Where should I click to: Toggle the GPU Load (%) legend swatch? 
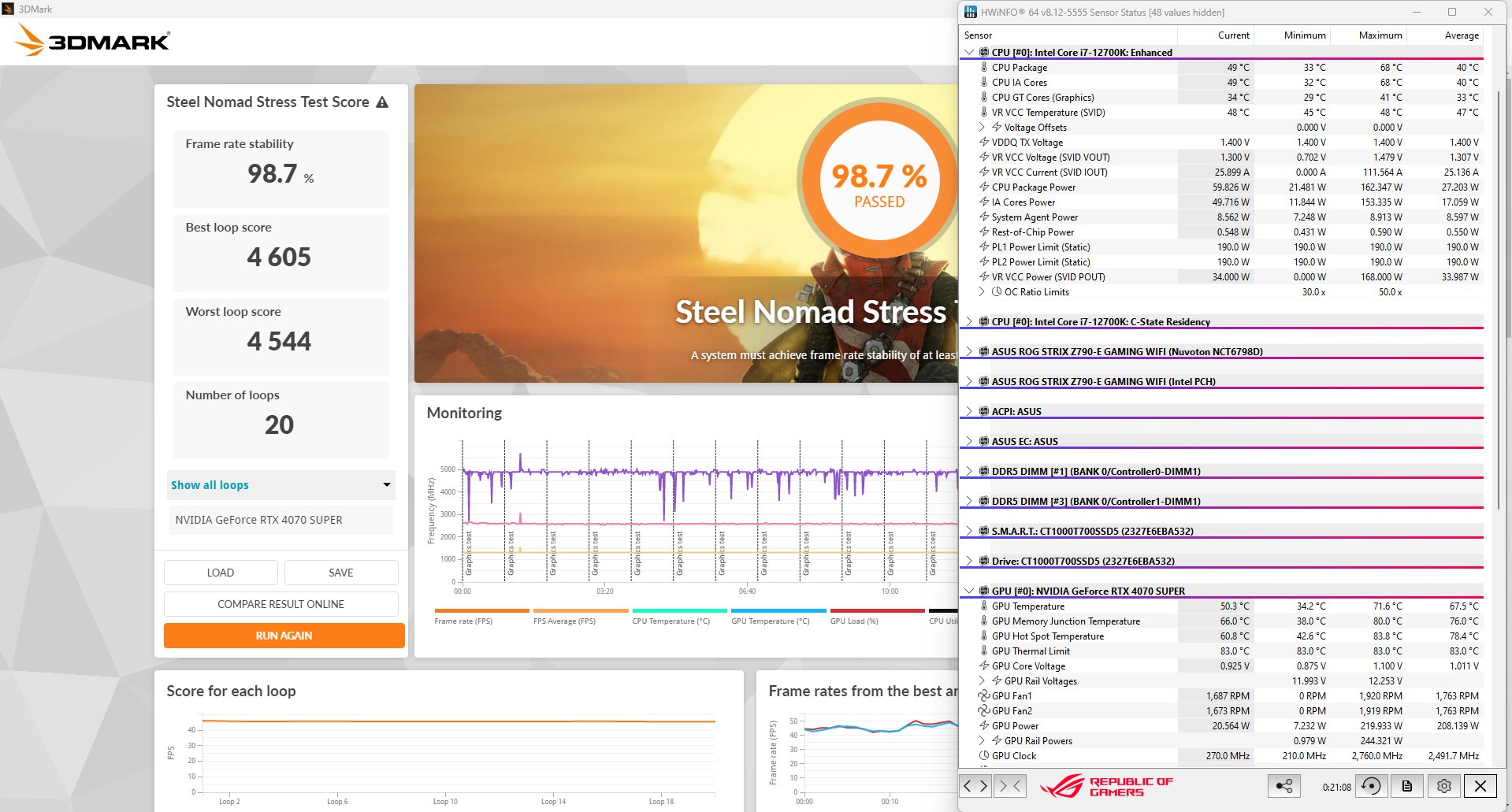pos(877,610)
